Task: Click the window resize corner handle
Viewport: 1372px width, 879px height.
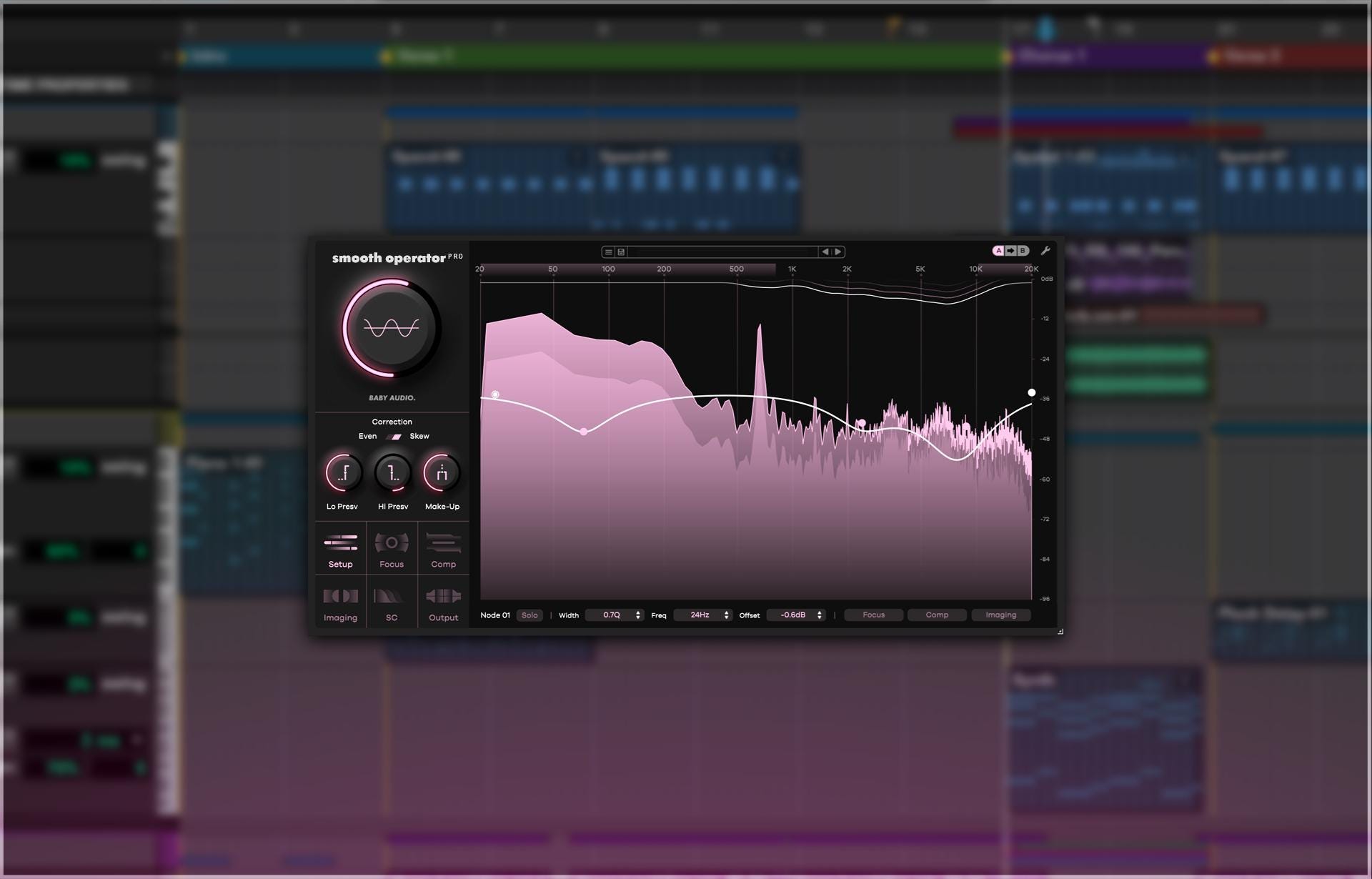Action: coord(1060,631)
